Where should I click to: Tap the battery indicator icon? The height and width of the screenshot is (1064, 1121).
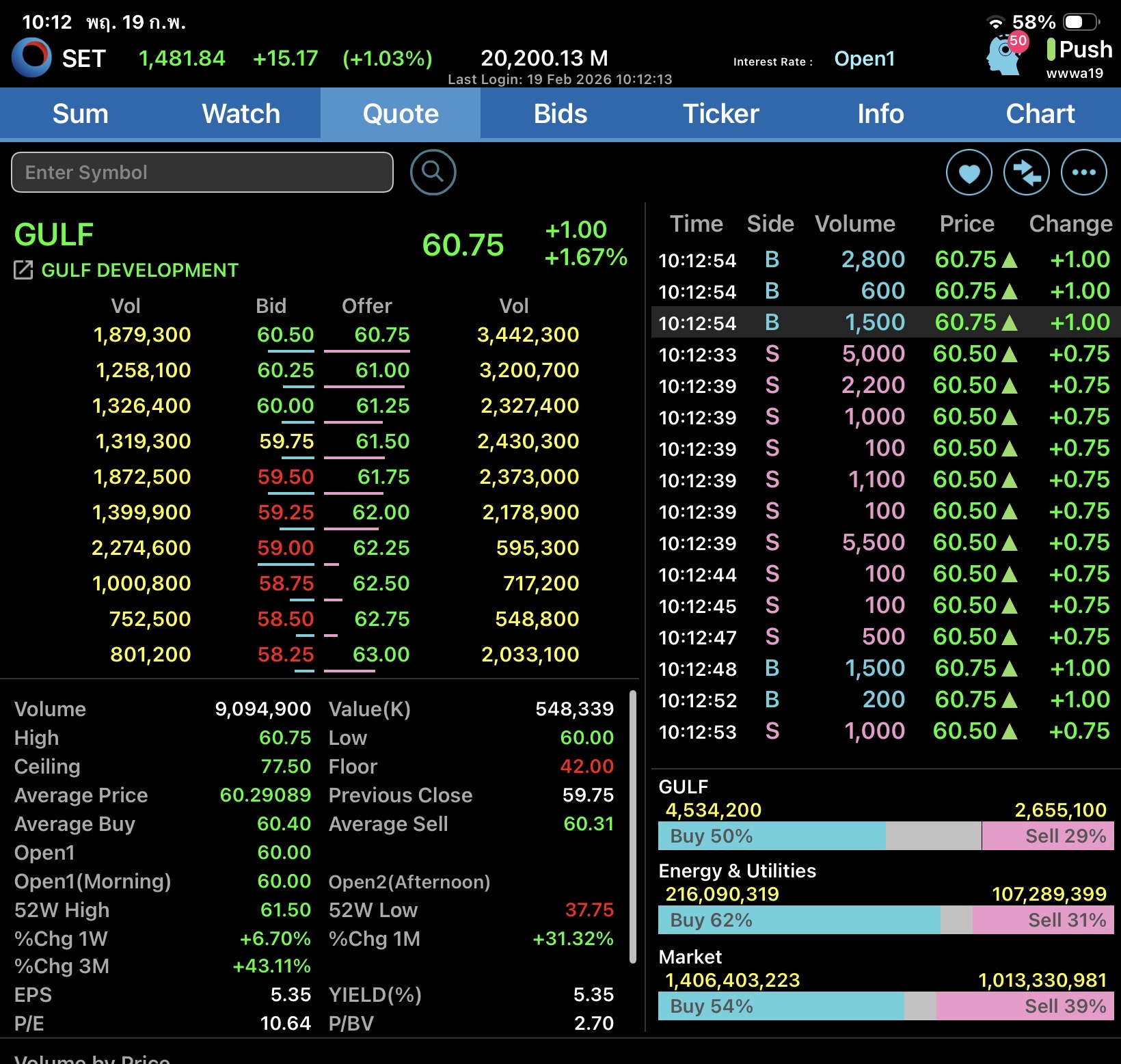pyautogui.click(x=1081, y=22)
